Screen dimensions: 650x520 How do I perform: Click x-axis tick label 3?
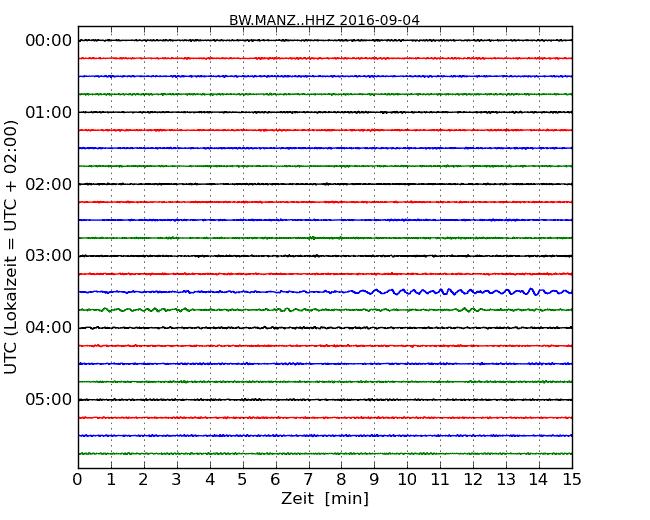tap(177, 480)
